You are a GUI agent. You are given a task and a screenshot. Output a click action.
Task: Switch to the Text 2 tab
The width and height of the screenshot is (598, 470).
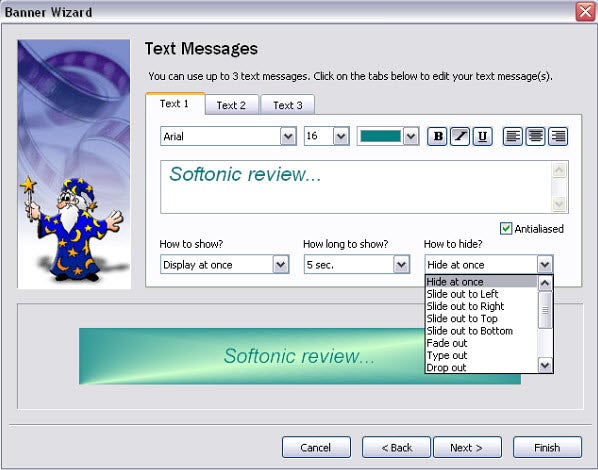231,105
